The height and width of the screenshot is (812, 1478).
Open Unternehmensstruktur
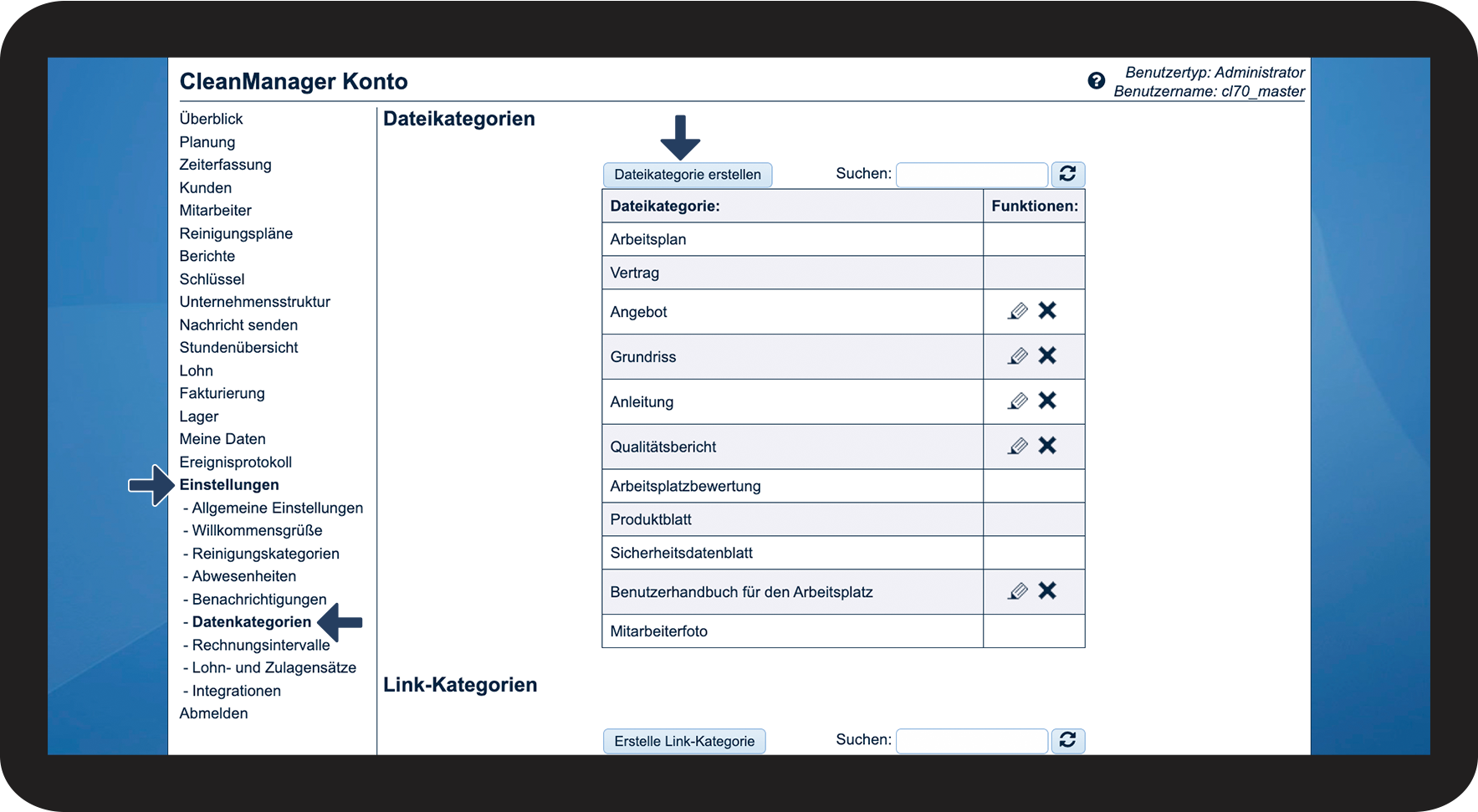click(255, 302)
